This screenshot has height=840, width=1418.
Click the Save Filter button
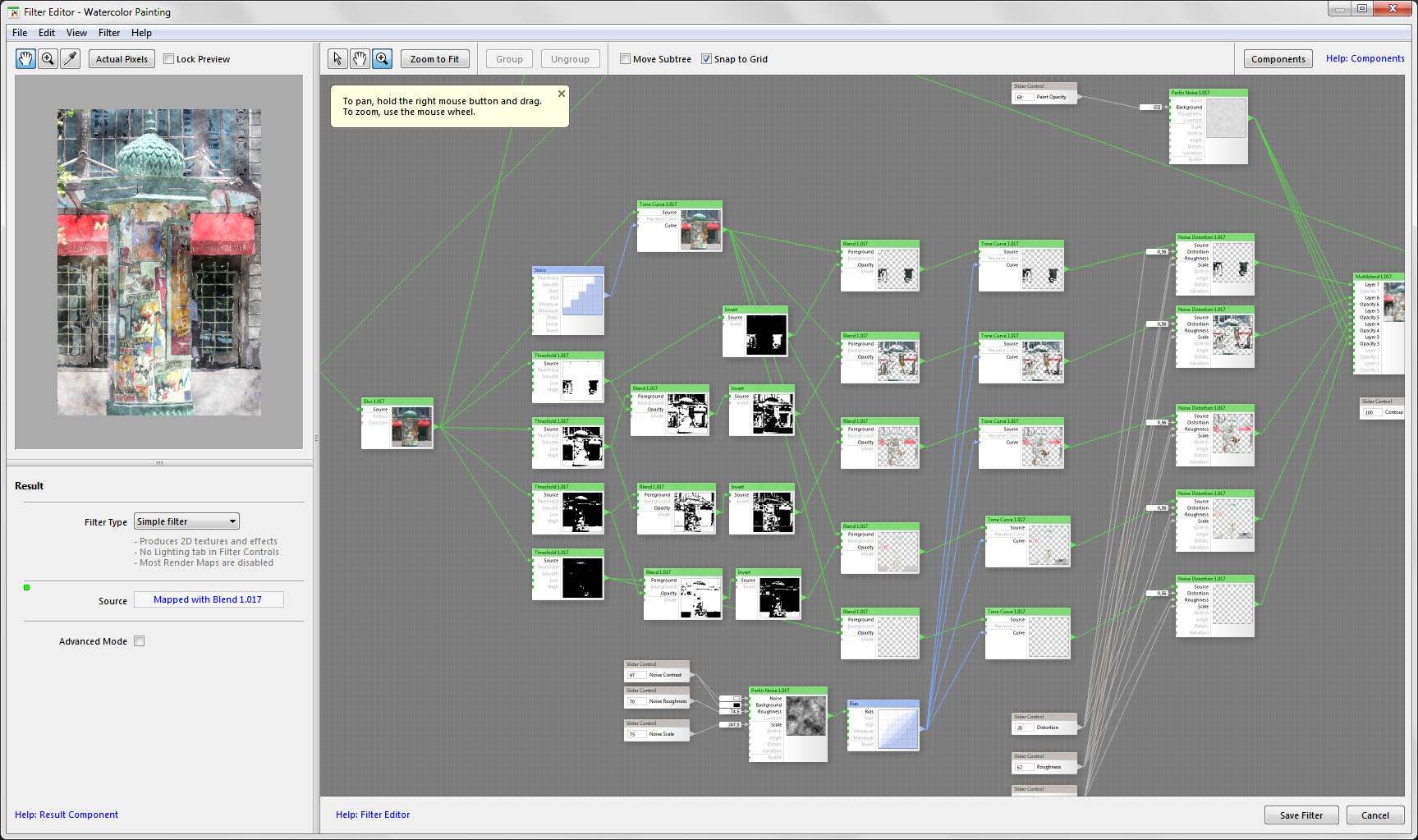1301,815
